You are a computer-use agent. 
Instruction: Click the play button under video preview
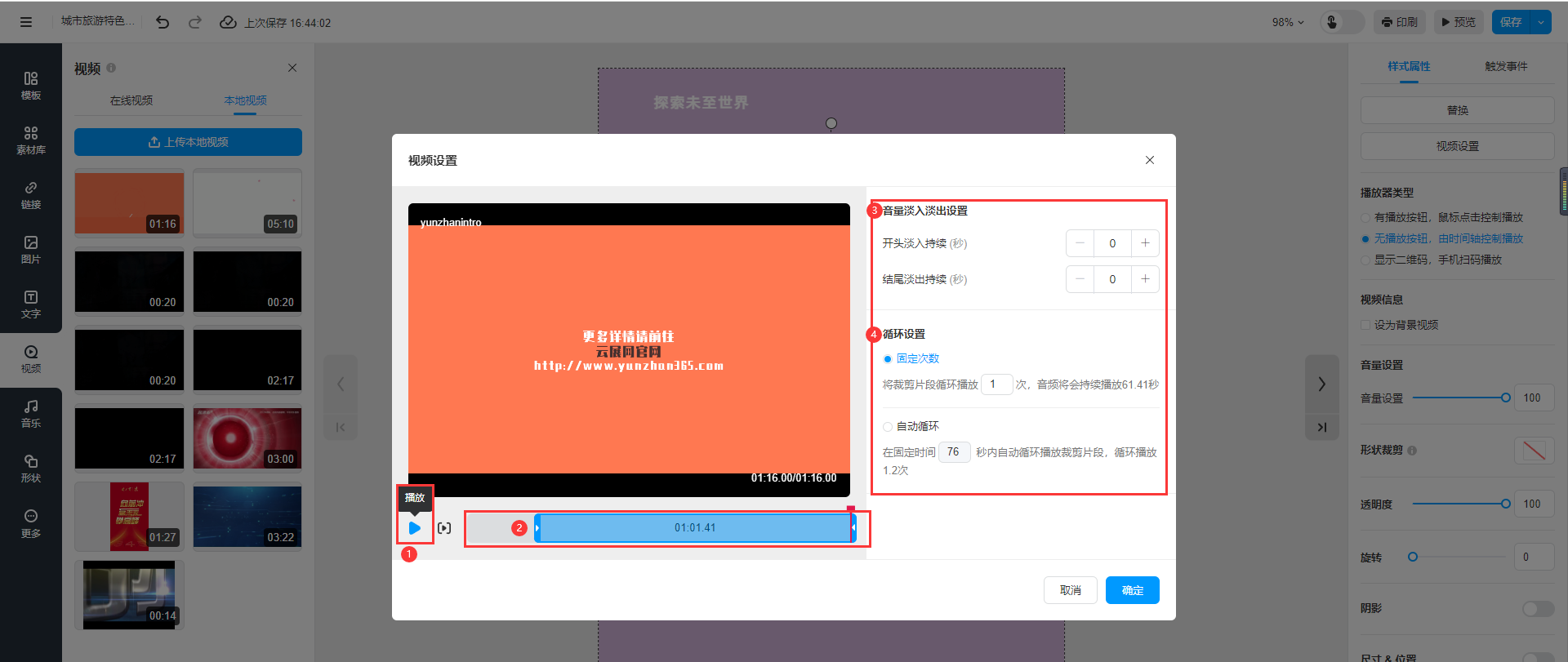(415, 528)
